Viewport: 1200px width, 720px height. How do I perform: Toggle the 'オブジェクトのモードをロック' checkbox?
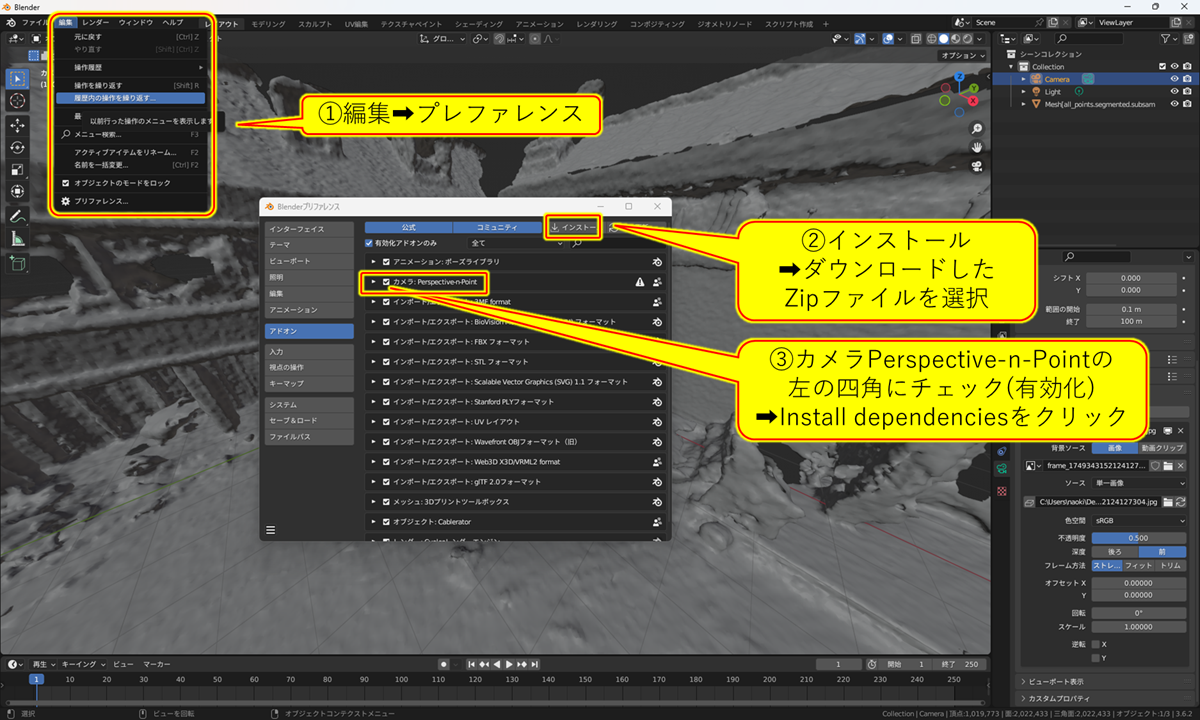coord(66,183)
